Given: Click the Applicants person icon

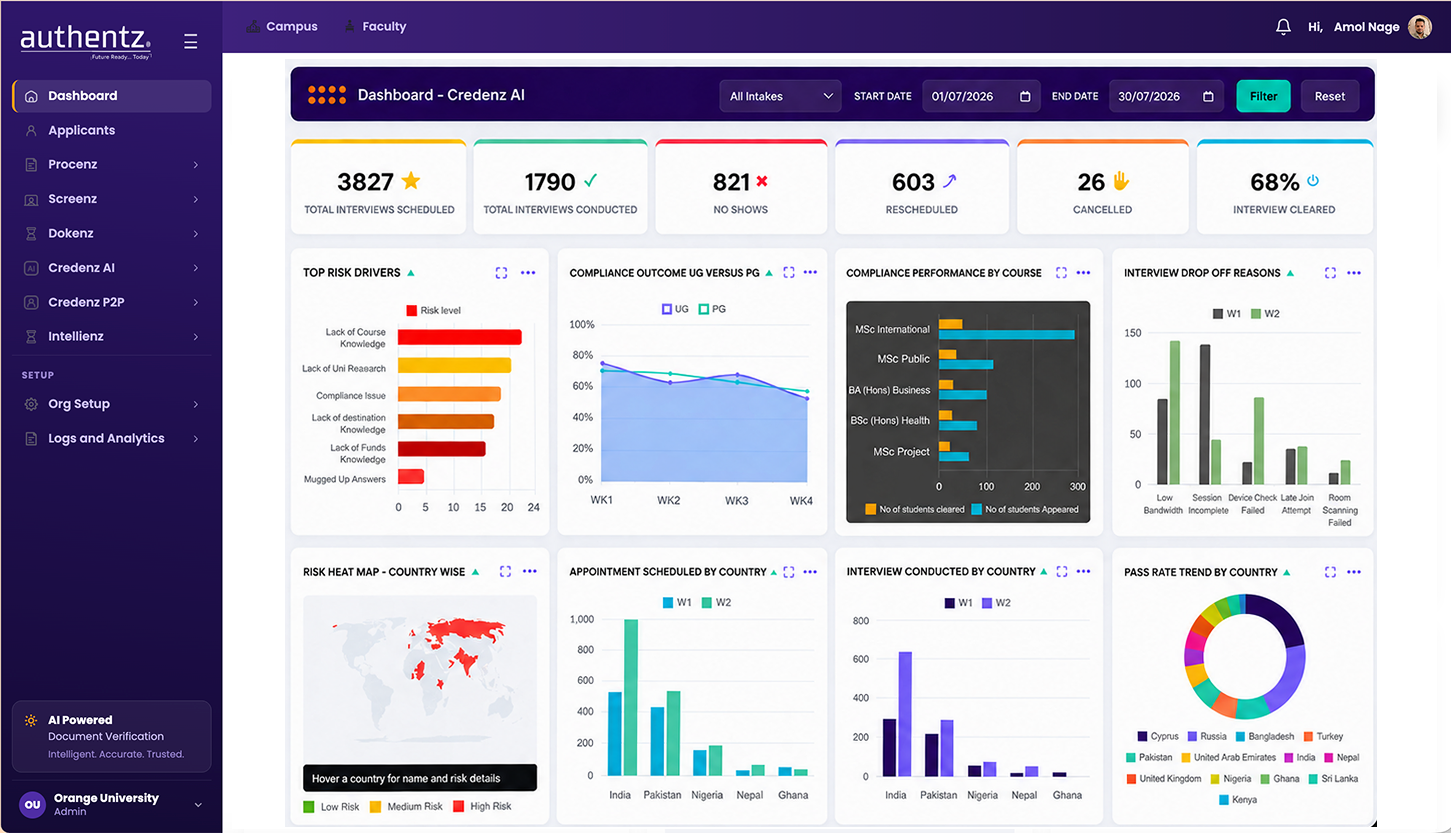Looking at the screenshot, I should pos(31,130).
